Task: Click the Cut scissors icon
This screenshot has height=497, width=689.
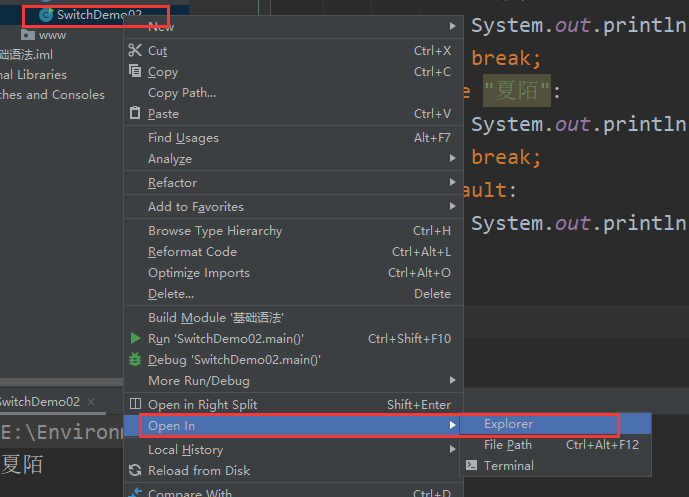Action: pos(135,50)
